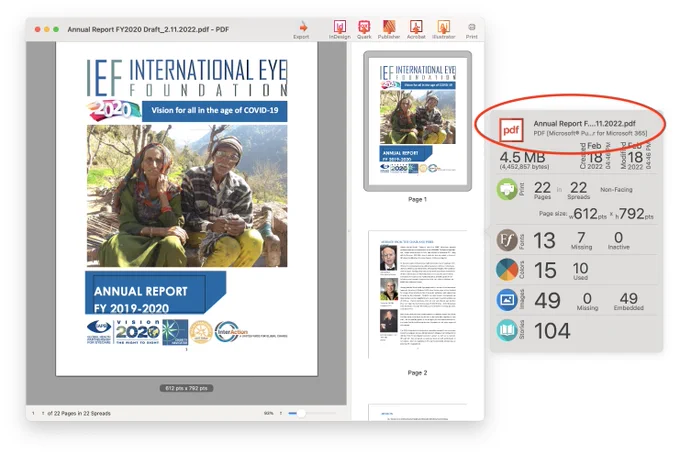Click the 0 Inactive fonts value

pos(618,237)
